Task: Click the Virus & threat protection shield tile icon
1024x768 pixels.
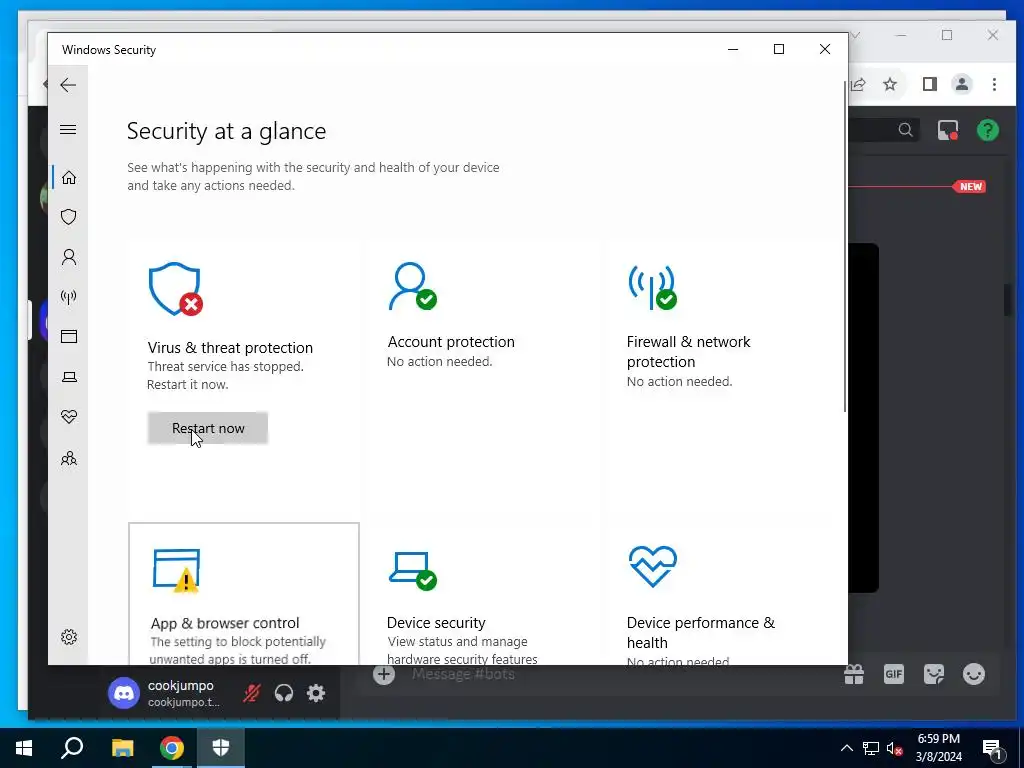Action: pos(175,289)
